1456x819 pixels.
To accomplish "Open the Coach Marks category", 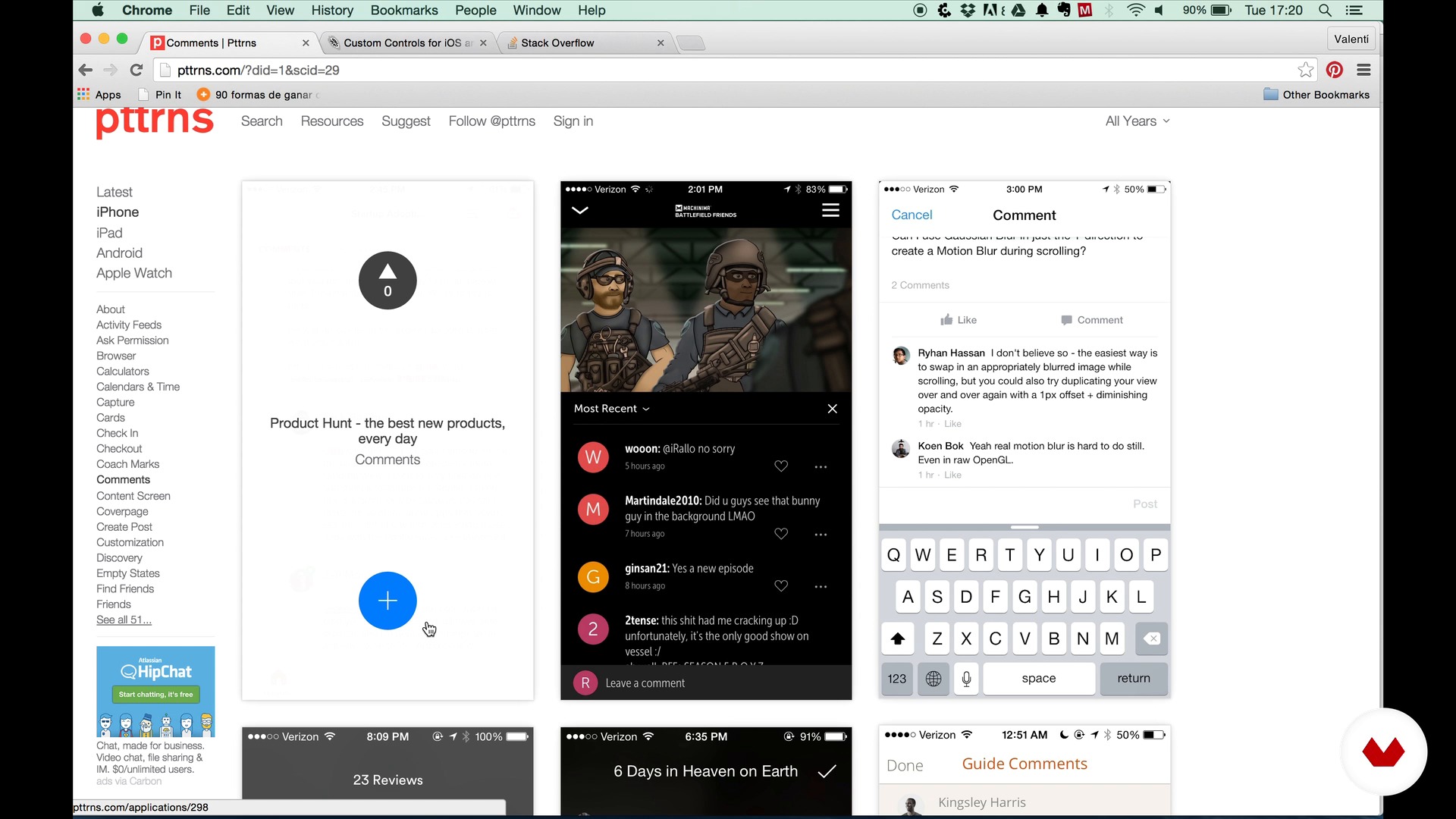I will 127,464.
